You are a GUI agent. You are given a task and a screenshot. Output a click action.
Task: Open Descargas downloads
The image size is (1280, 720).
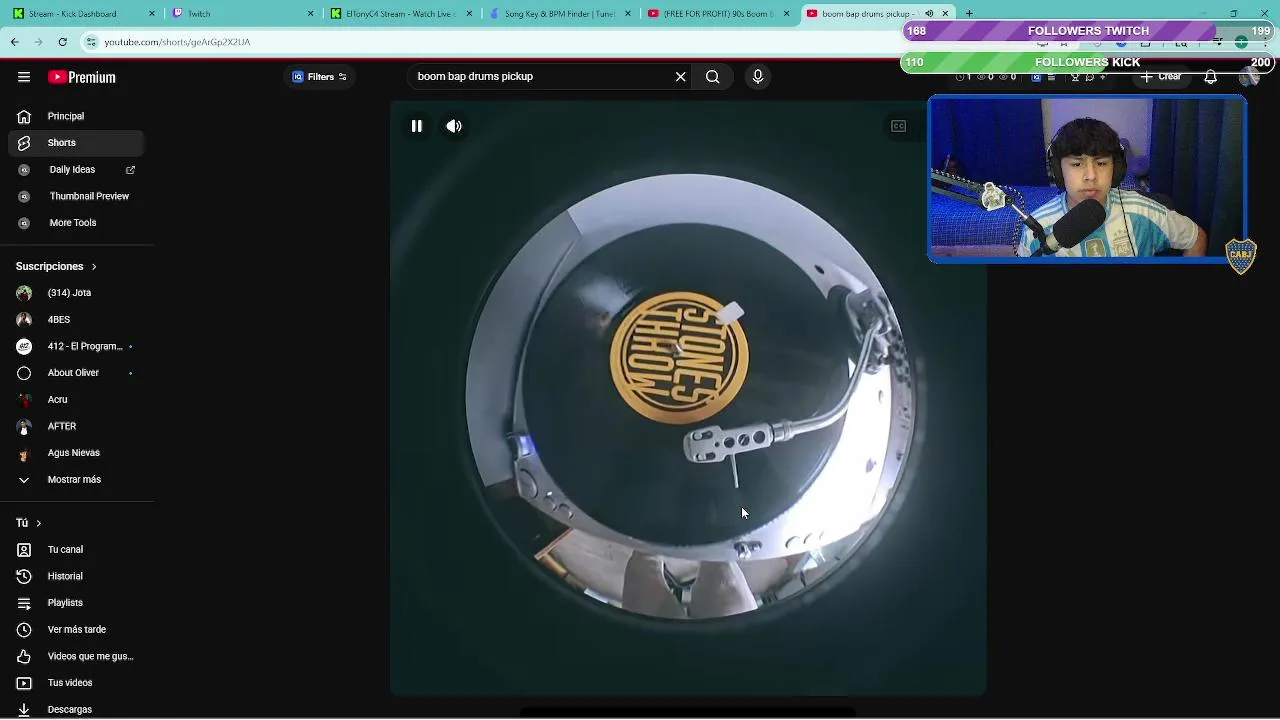[x=76, y=710]
